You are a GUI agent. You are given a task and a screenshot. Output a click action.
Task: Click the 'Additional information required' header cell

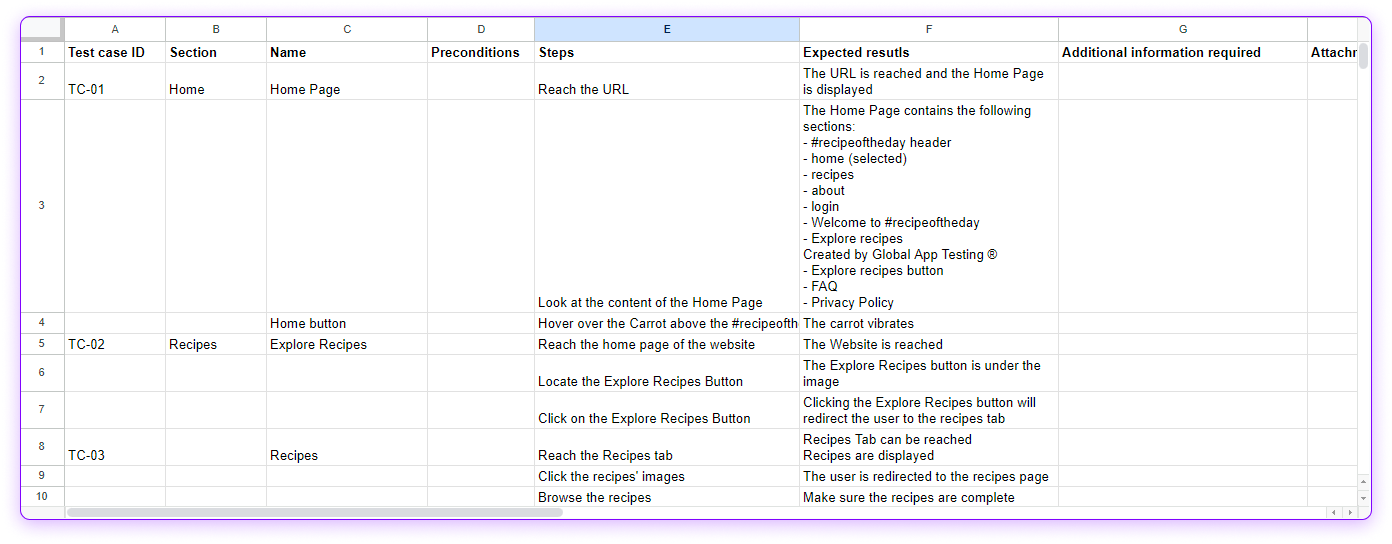click(1182, 52)
